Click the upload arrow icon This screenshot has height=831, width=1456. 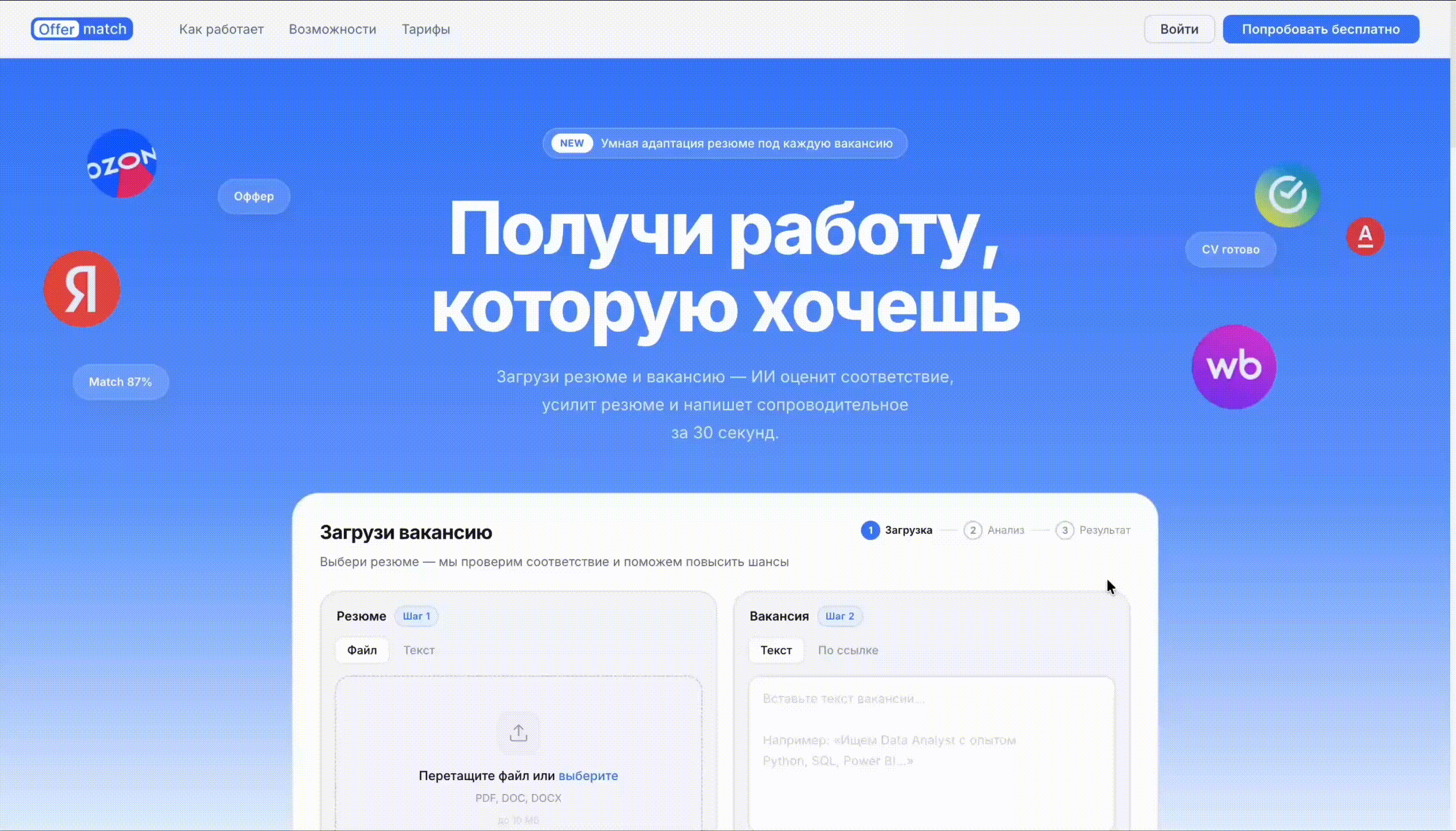(519, 733)
